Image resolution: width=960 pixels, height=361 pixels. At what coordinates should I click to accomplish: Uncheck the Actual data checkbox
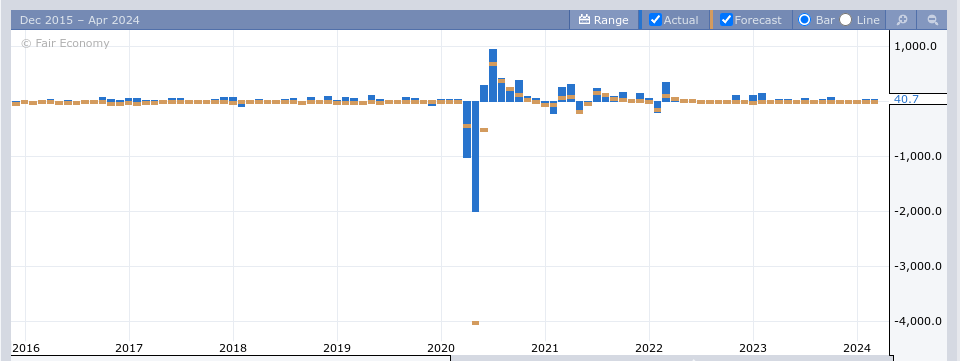pos(655,20)
